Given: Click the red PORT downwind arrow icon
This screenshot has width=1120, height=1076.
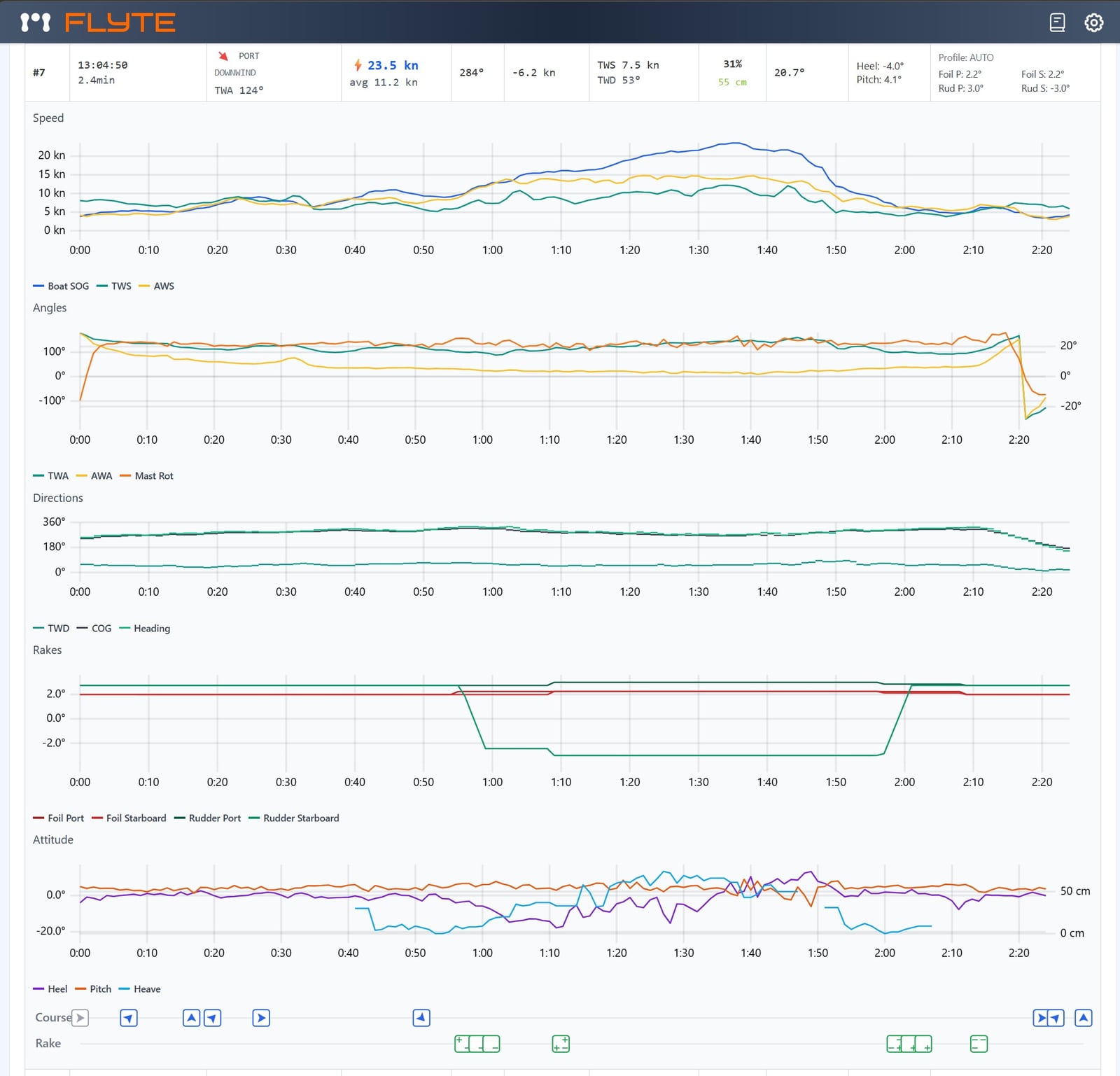Looking at the screenshot, I should [x=223, y=55].
